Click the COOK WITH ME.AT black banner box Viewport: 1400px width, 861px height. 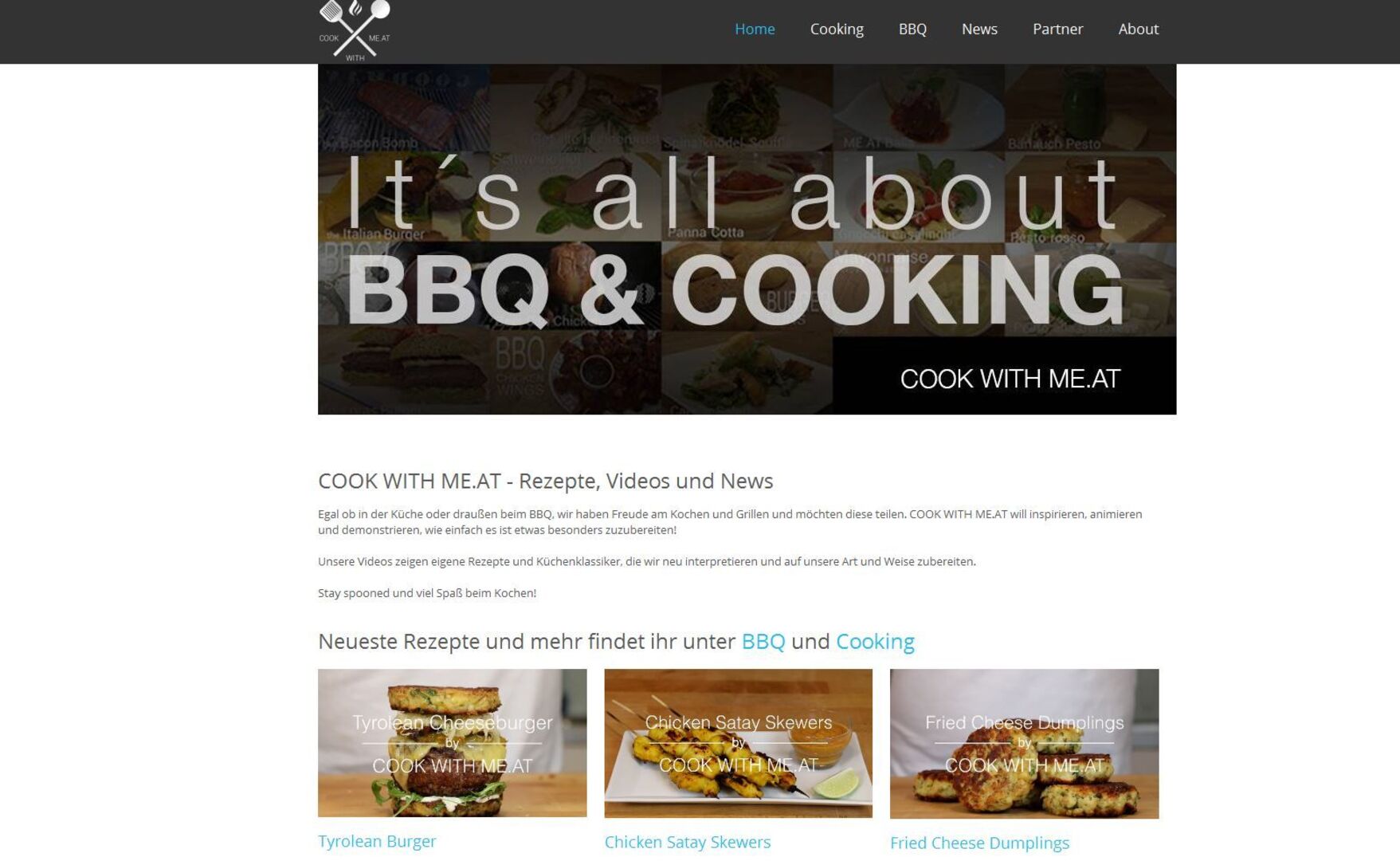tap(1005, 375)
